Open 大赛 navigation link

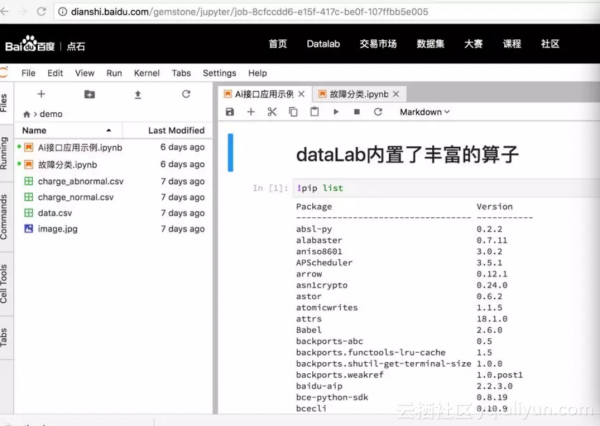pyautogui.click(x=473, y=44)
